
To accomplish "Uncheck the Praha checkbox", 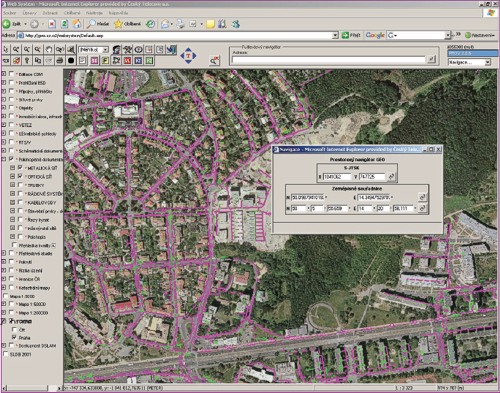I will click(x=14, y=337).
